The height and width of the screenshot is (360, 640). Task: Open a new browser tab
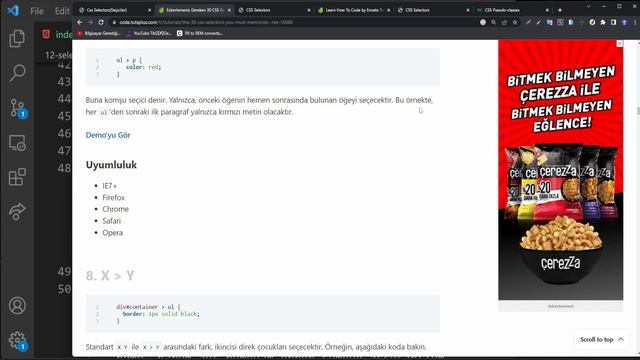click(x=560, y=10)
